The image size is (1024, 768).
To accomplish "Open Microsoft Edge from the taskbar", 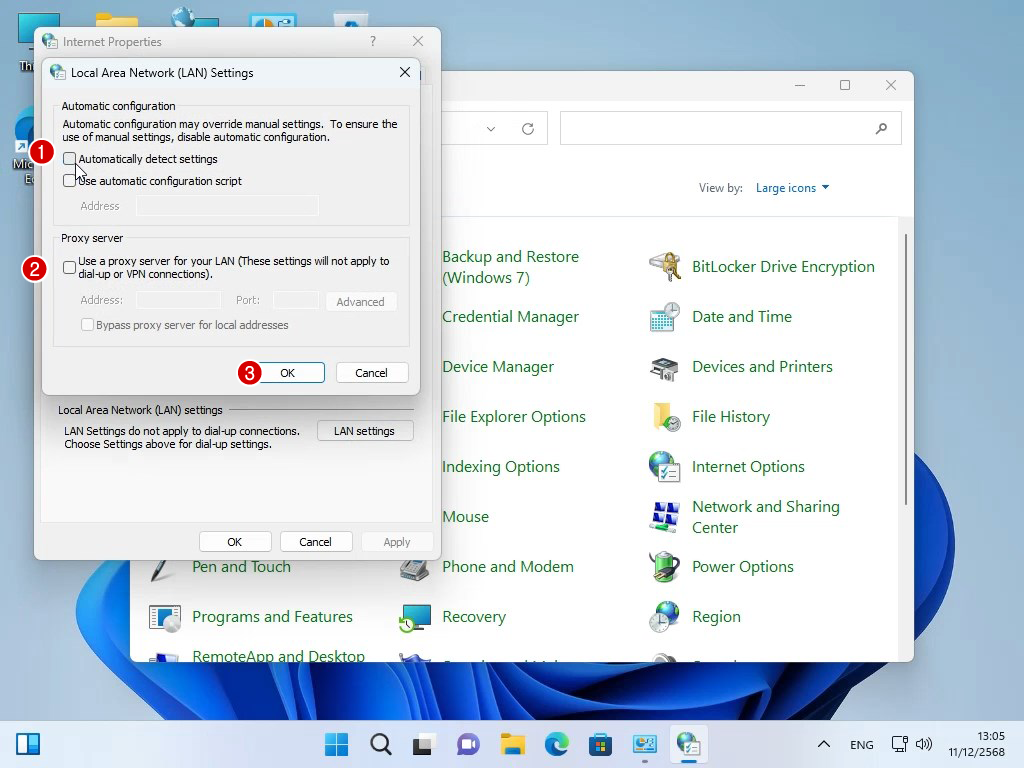I will (556, 744).
